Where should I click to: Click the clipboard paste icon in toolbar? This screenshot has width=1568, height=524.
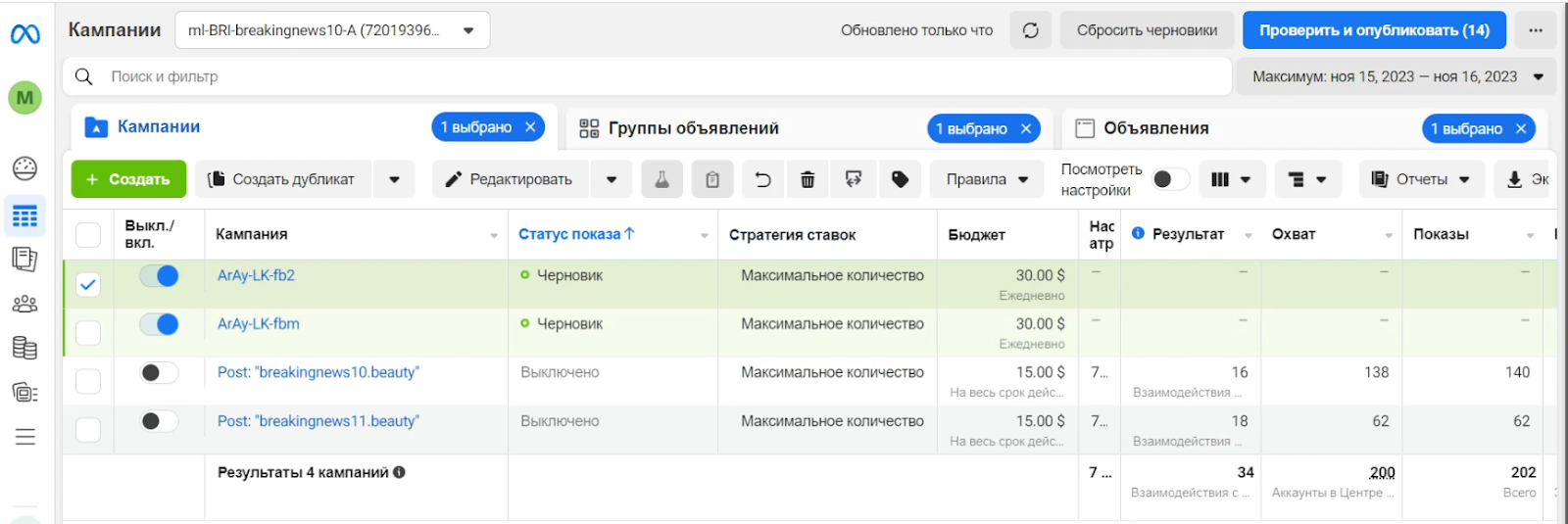click(712, 179)
